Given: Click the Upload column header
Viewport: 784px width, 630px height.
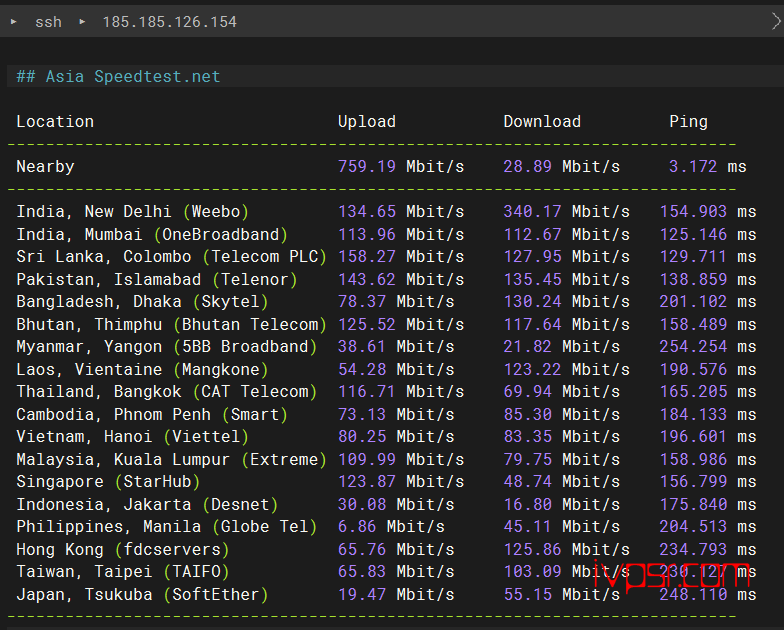Looking at the screenshot, I should (x=366, y=122).
